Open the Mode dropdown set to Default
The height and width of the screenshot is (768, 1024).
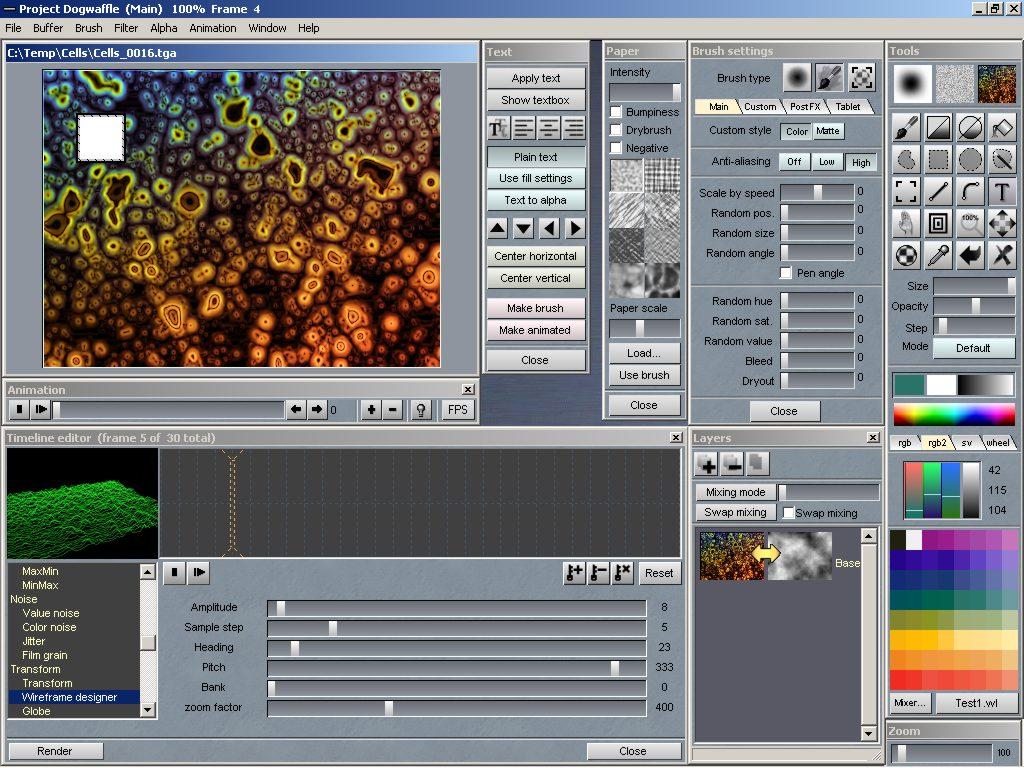[x=973, y=348]
